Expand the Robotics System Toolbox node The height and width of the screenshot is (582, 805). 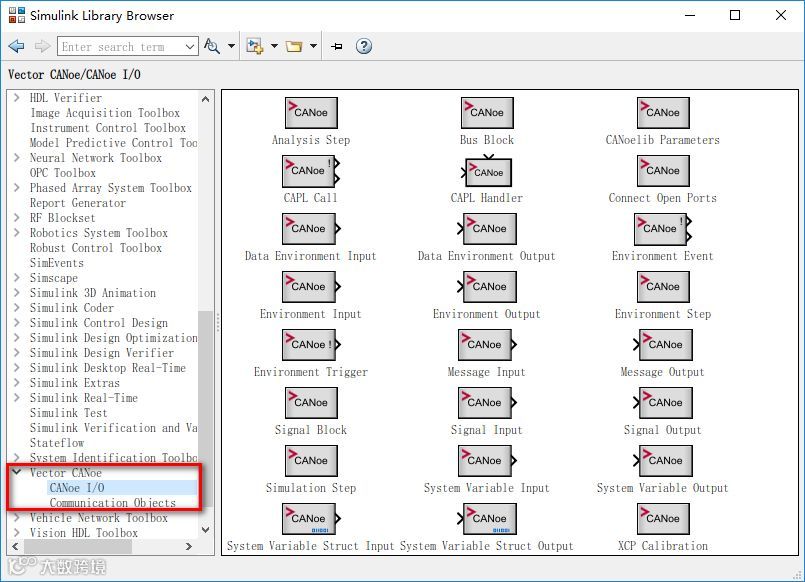tap(17, 232)
